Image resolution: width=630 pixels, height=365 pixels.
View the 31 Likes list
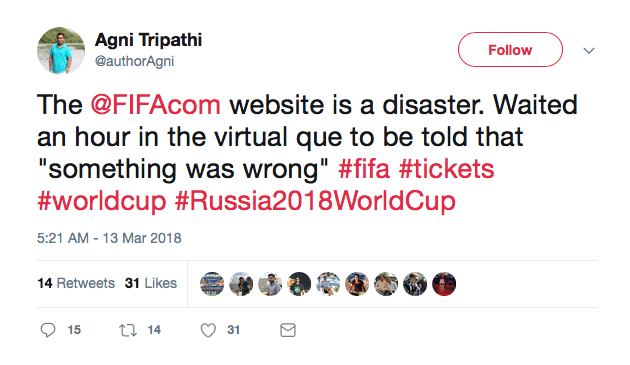point(151,283)
